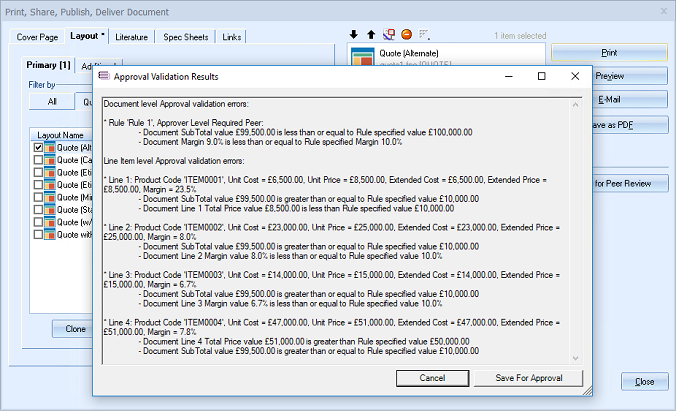Viewport: 676px width, 411px height.
Task: Uncheck the checked Quote (Alt layout checkbox
Action: pos(38,148)
